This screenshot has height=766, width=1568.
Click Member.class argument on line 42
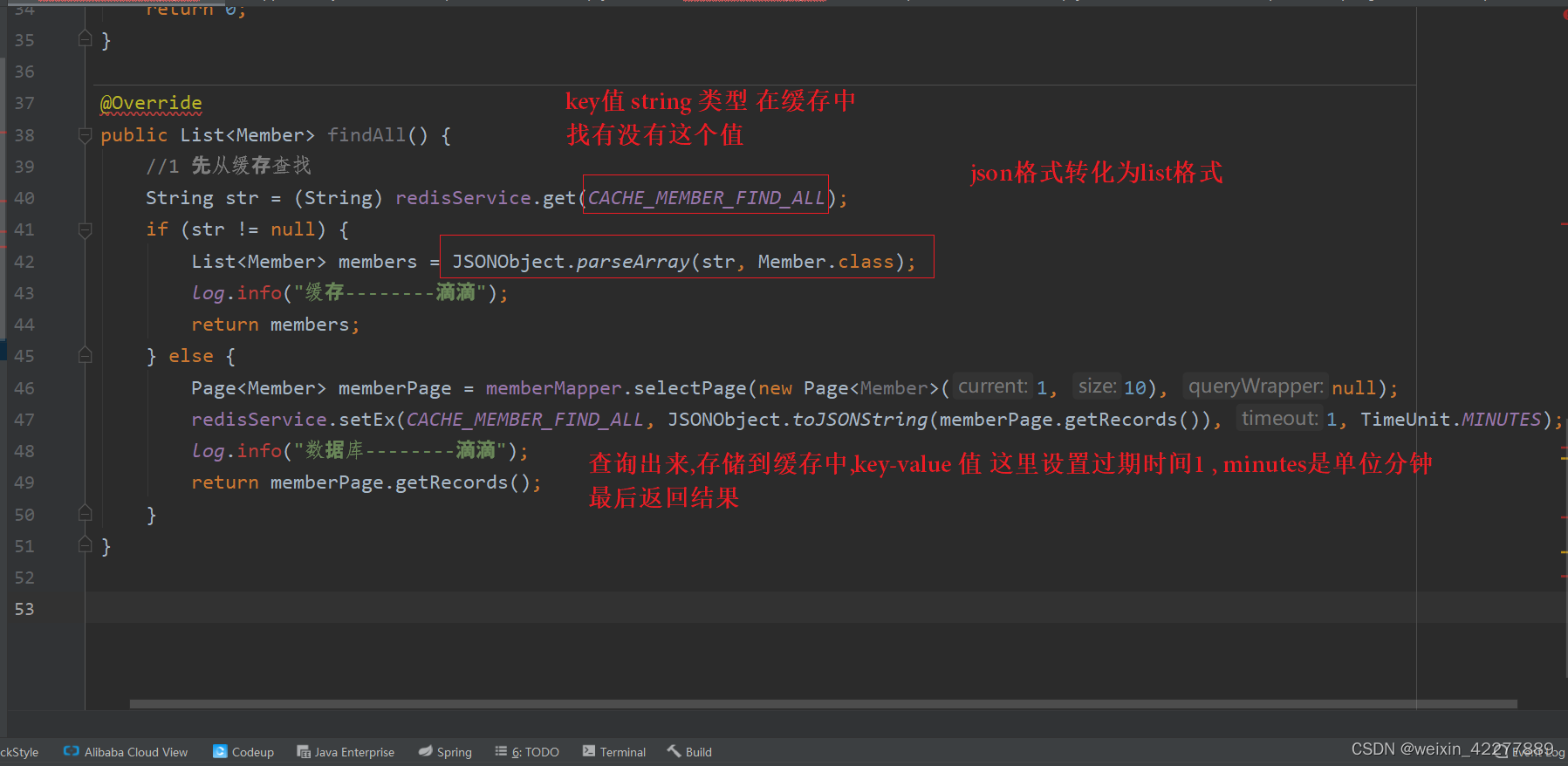(x=825, y=262)
